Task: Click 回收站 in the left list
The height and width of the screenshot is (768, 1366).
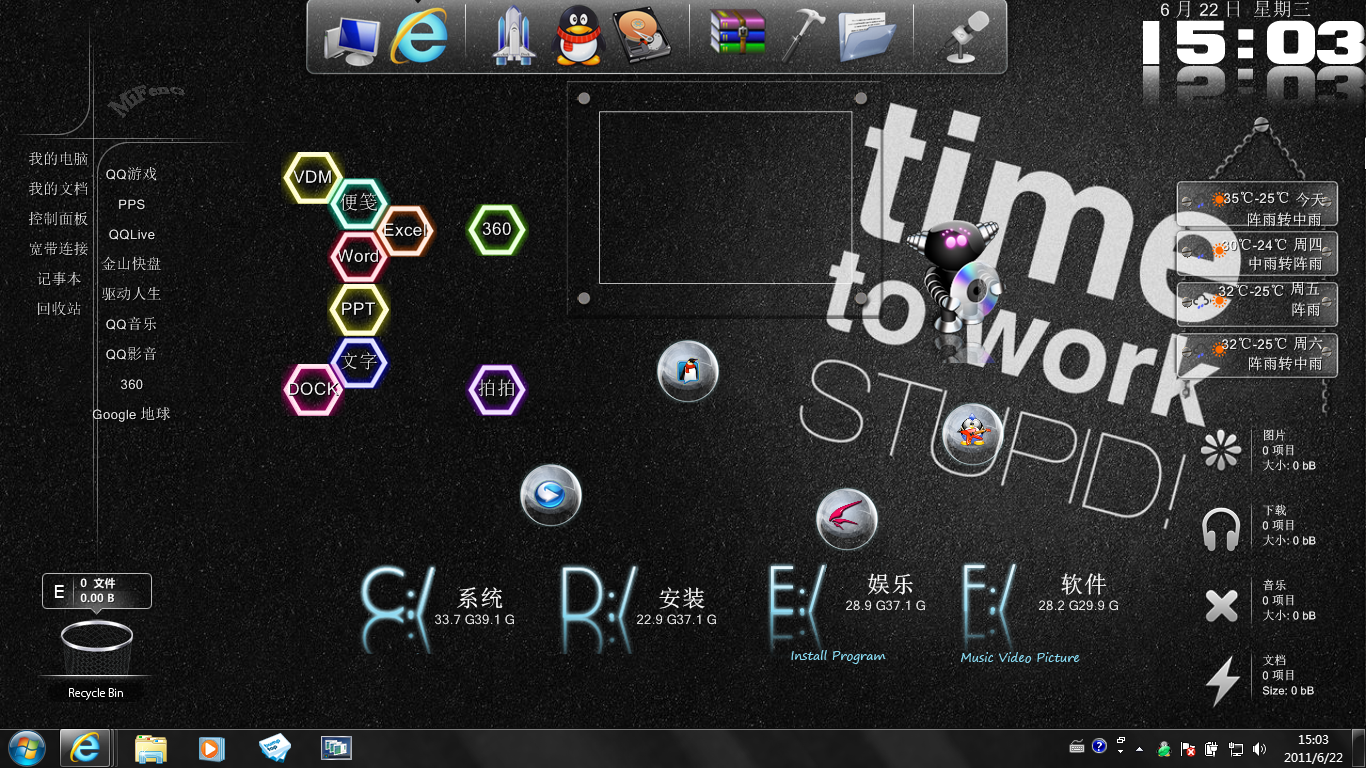Action: [59, 309]
